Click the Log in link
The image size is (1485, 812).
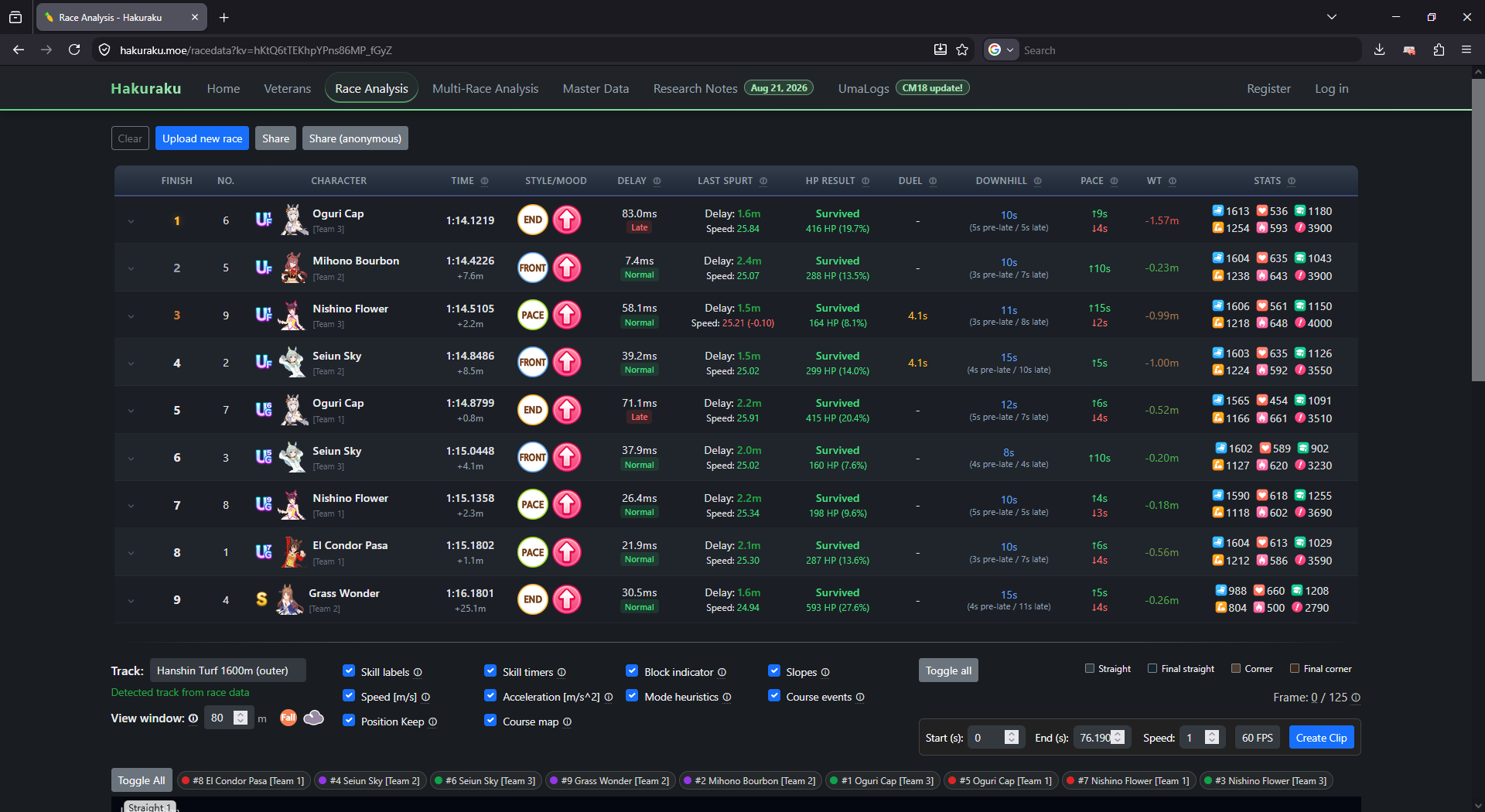tap(1331, 89)
